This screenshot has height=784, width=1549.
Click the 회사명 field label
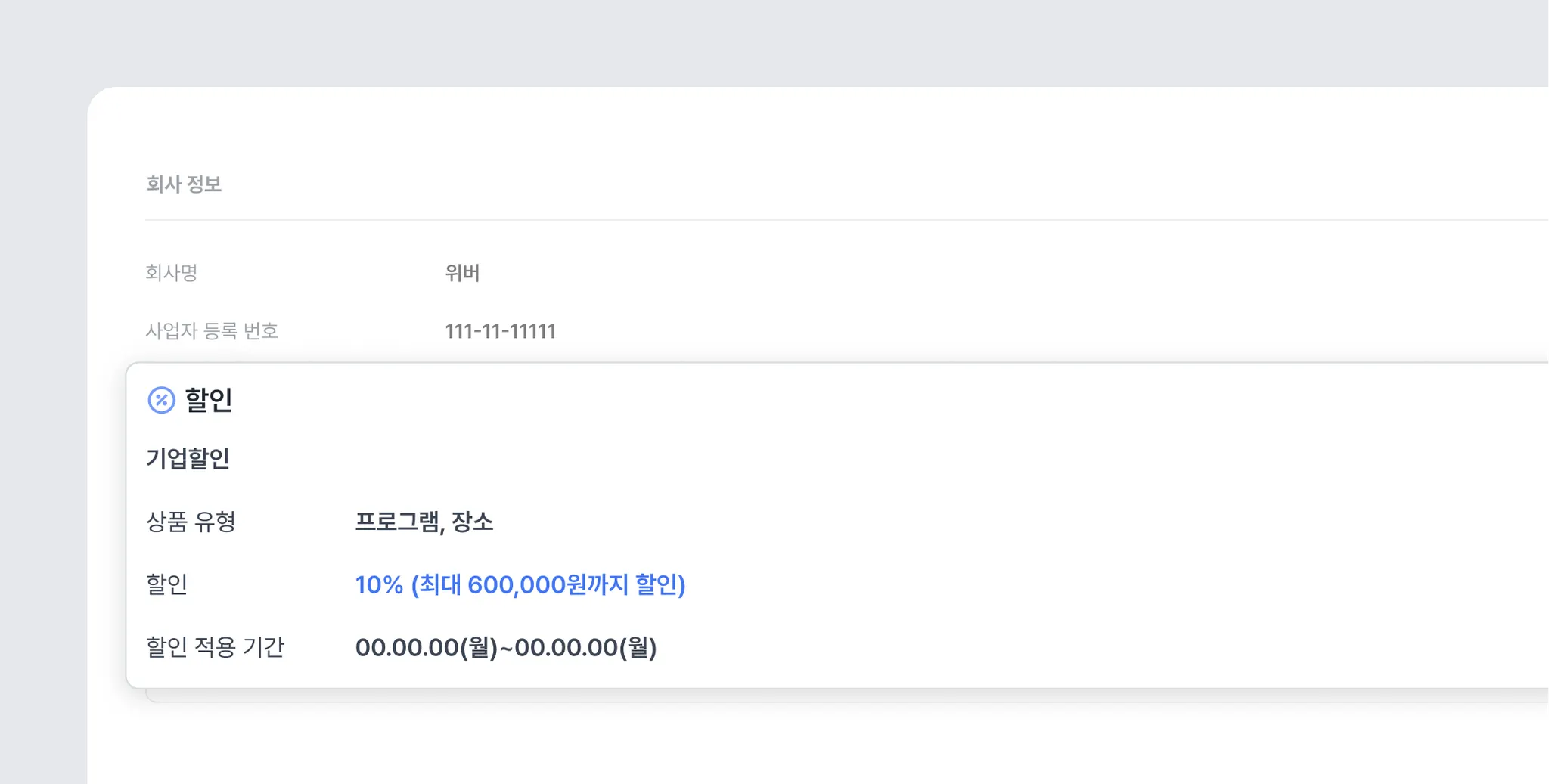coord(172,273)
